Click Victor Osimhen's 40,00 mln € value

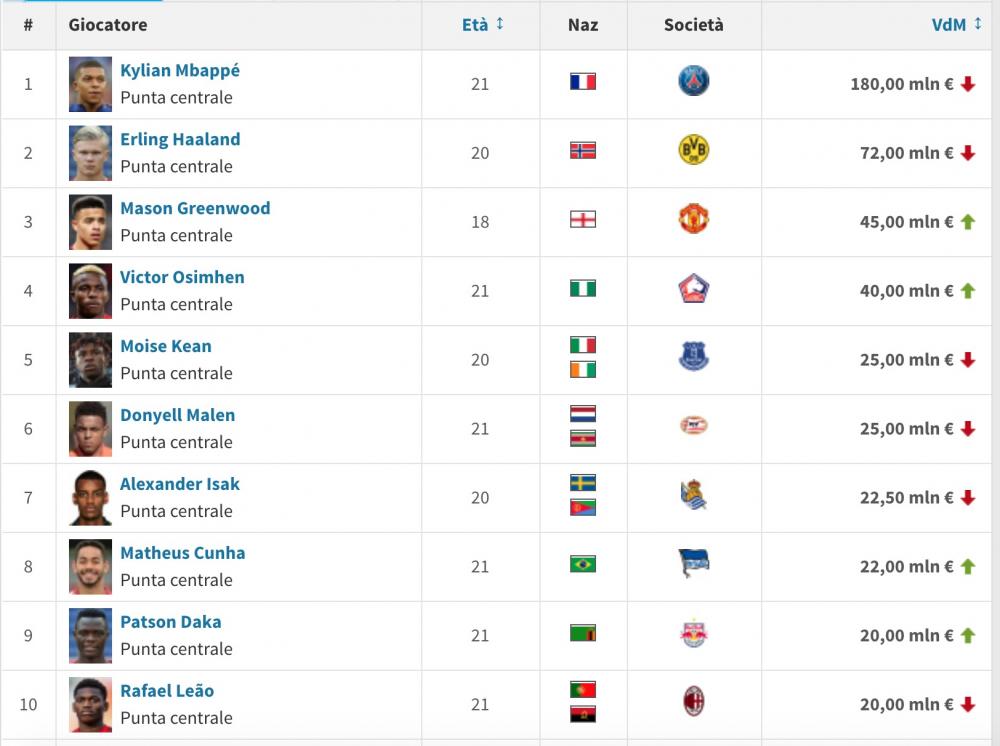point(906,291)
